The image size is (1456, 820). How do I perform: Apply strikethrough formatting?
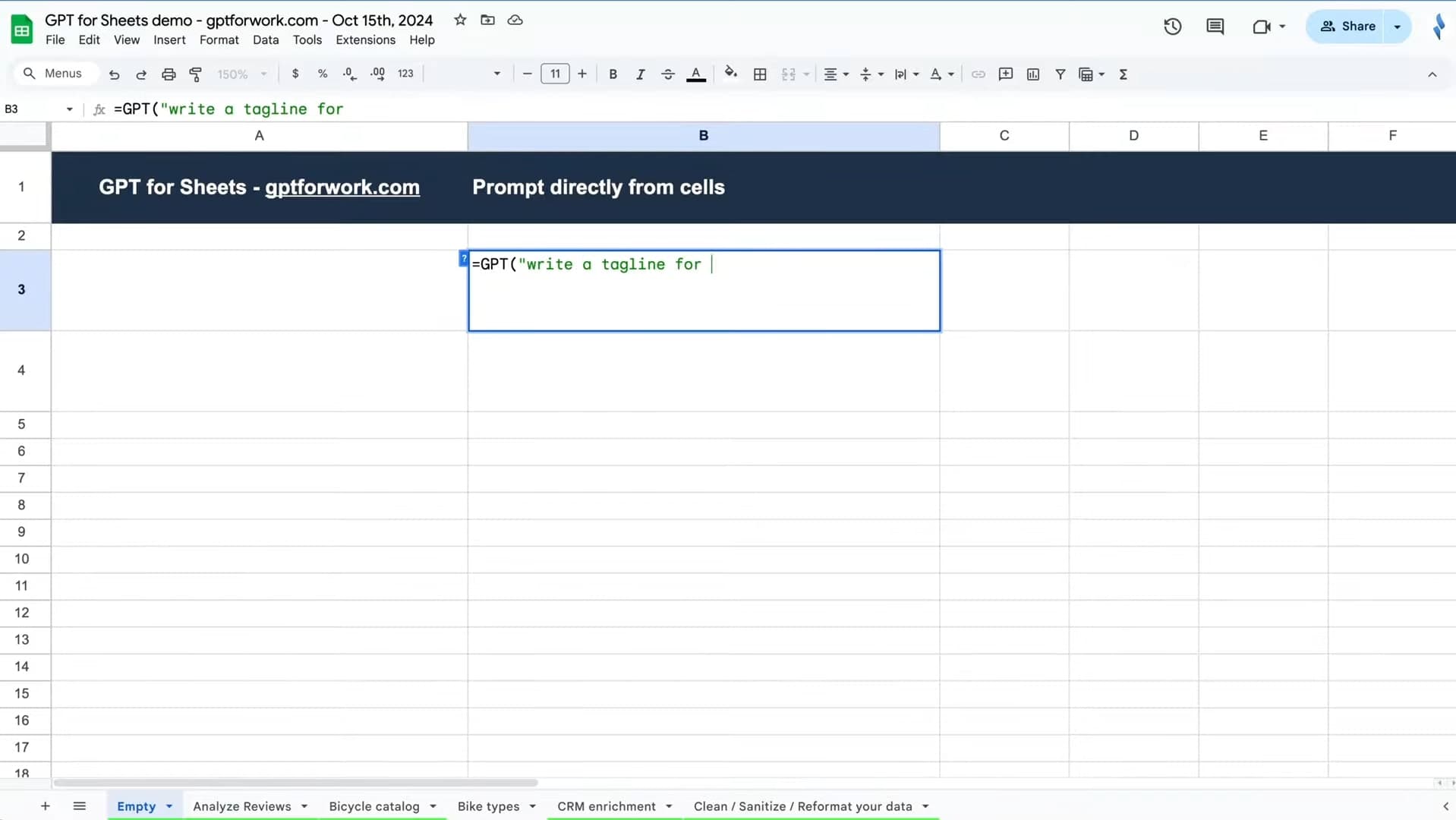(x=668, y=74)
